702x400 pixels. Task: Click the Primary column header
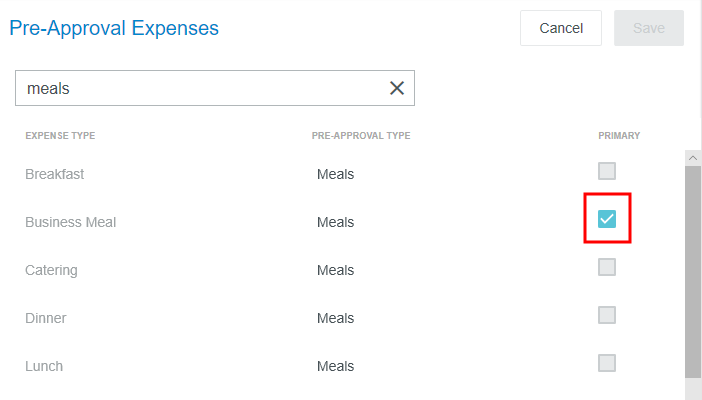[619, 136]
